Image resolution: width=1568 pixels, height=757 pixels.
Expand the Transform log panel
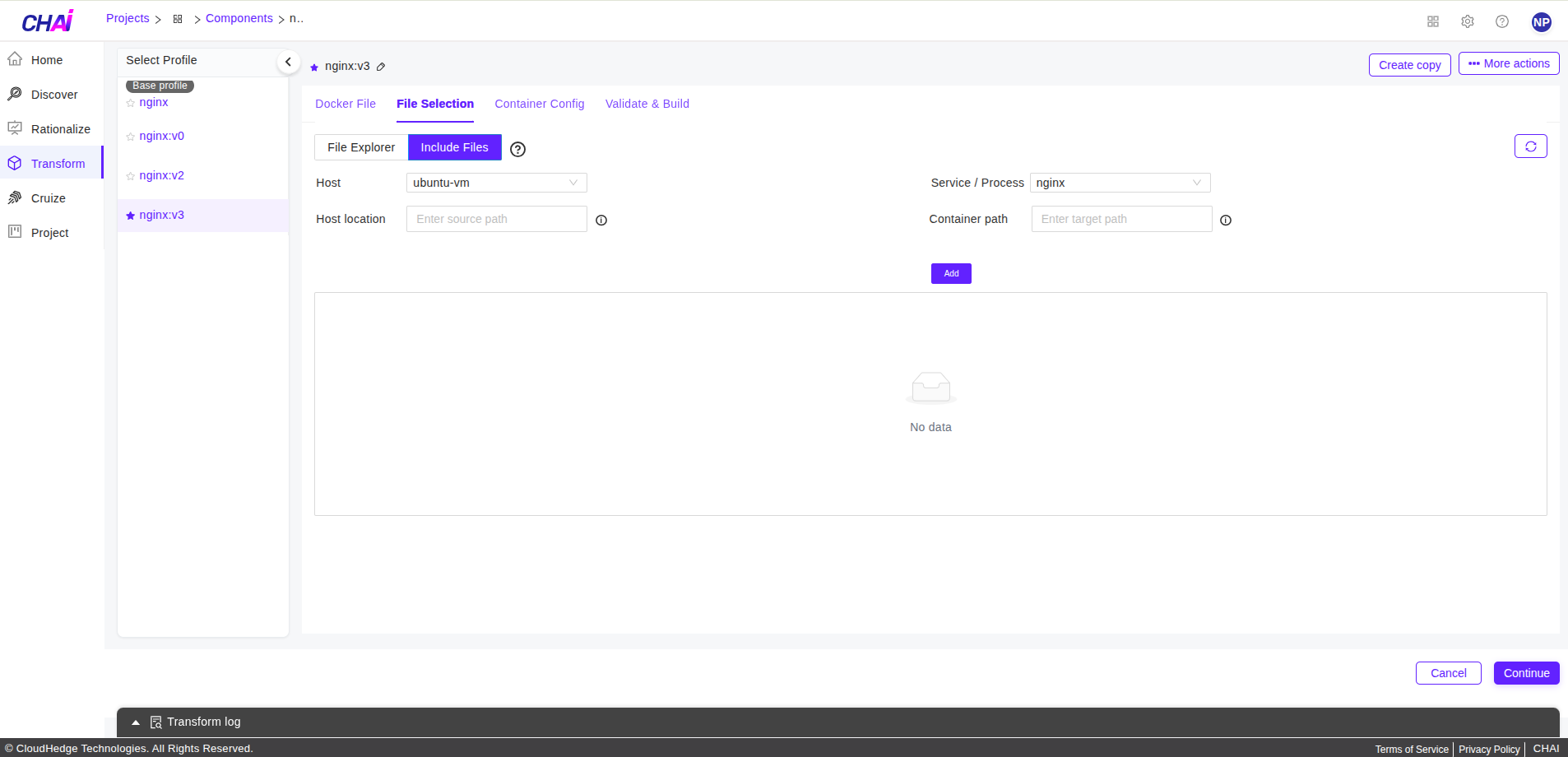(136, 722)
